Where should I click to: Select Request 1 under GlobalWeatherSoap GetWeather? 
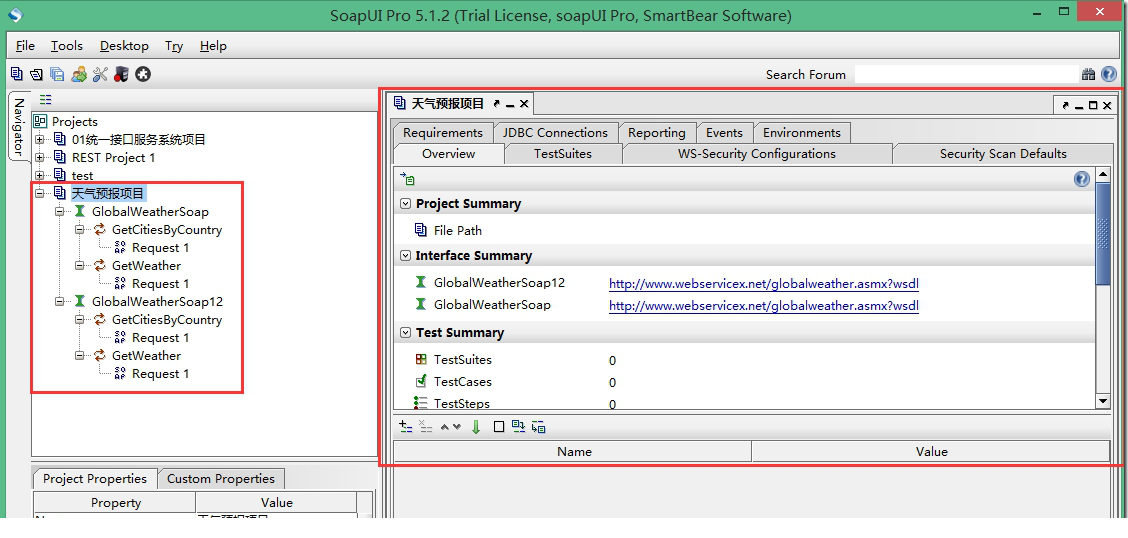click(160, 283)
